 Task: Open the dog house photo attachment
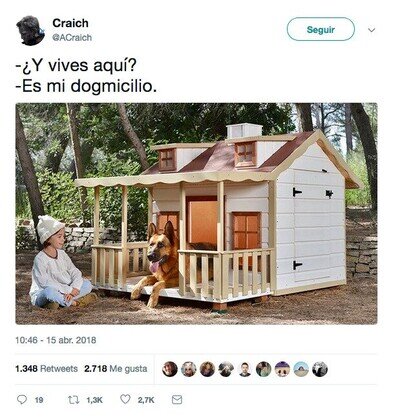pos(196,213)
